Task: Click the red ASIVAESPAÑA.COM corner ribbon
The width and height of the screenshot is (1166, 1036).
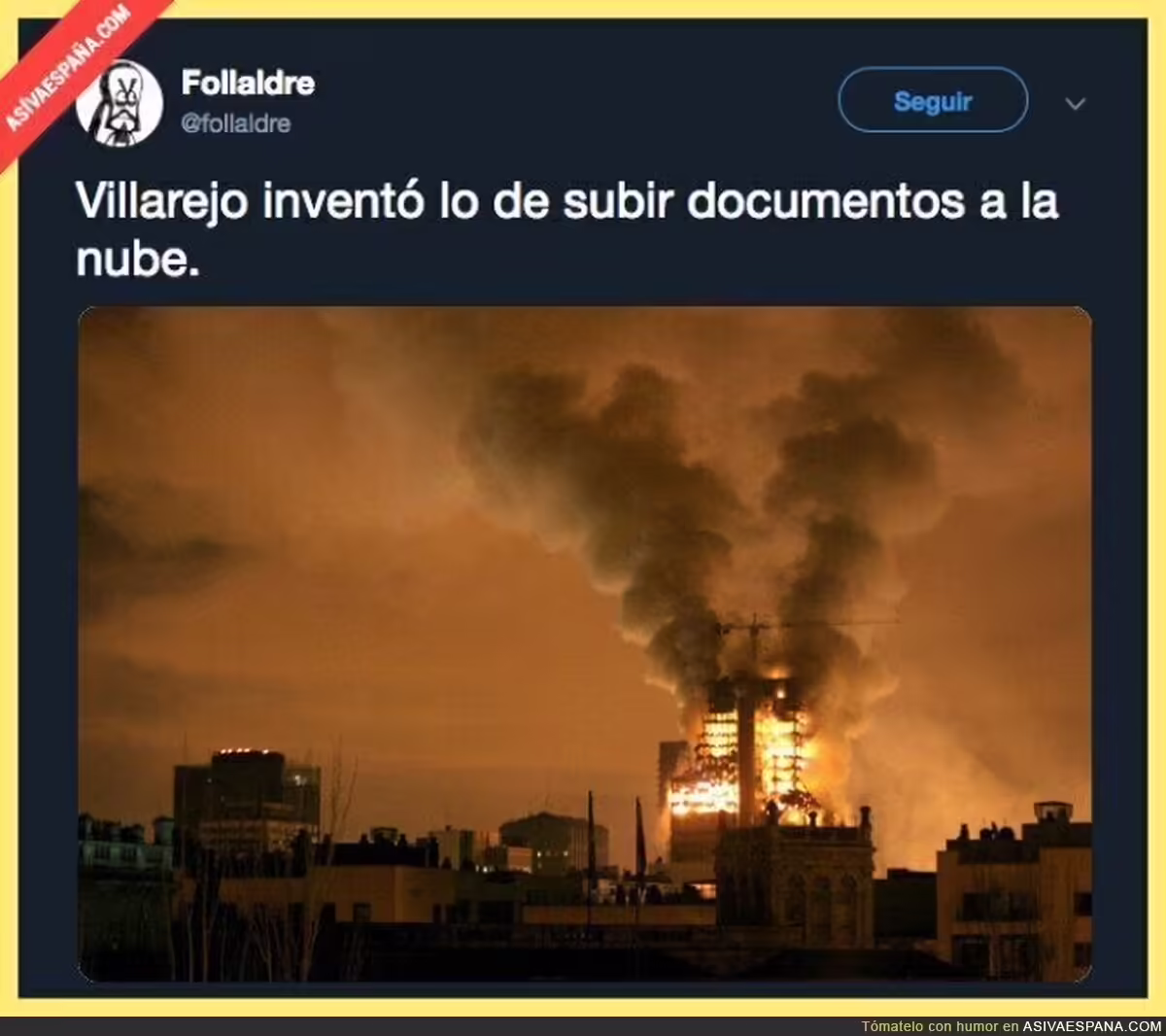Action: click(73, 73)
